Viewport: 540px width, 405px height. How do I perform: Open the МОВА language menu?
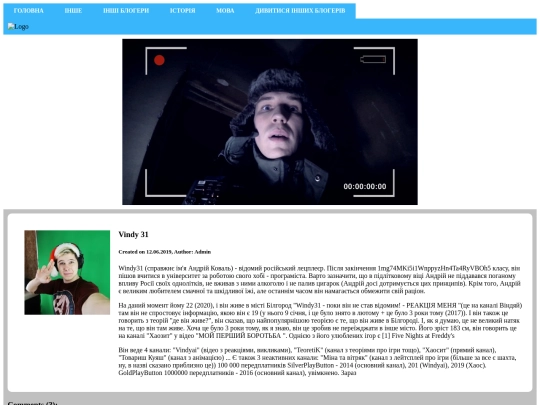click(x=225, y=11)
